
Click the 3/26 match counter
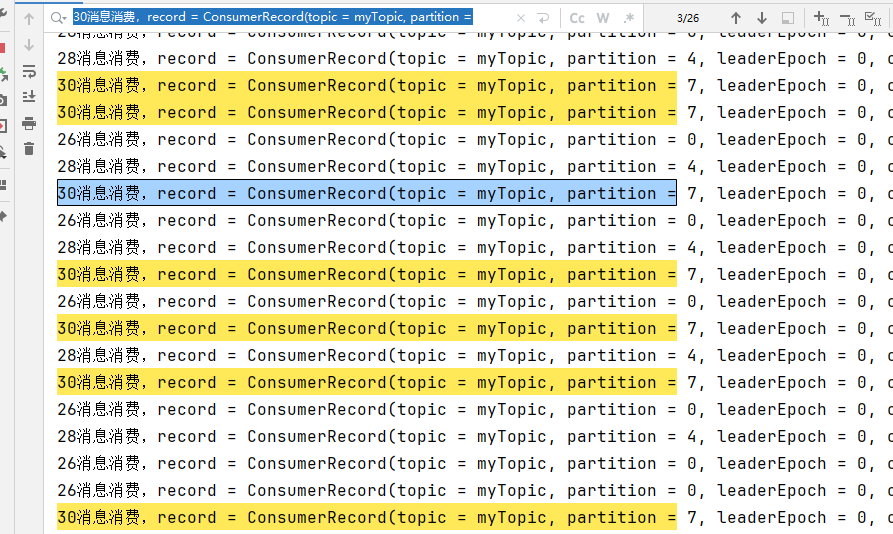coord(688,18)
